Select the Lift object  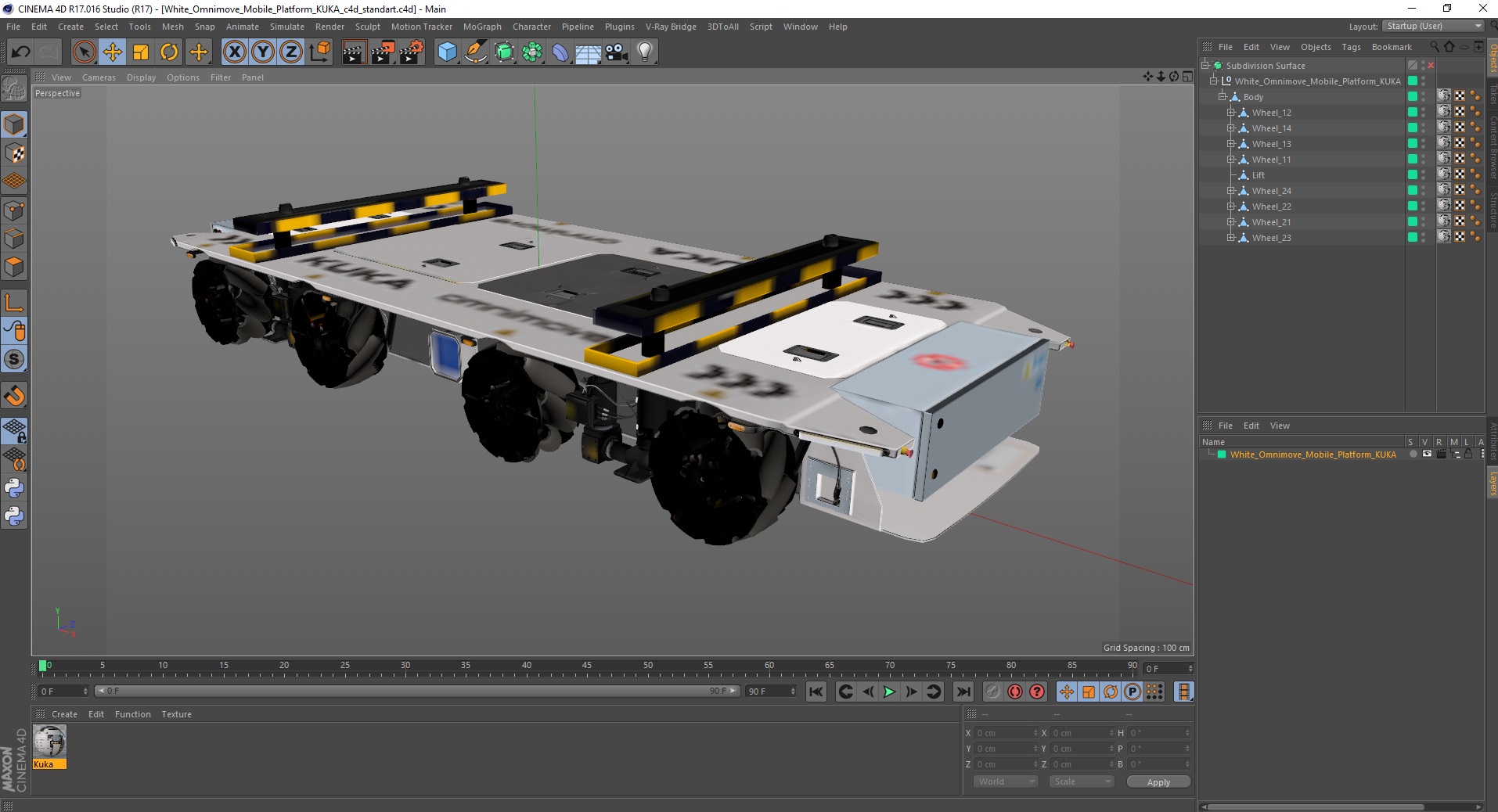click(x=1258, y=175)
